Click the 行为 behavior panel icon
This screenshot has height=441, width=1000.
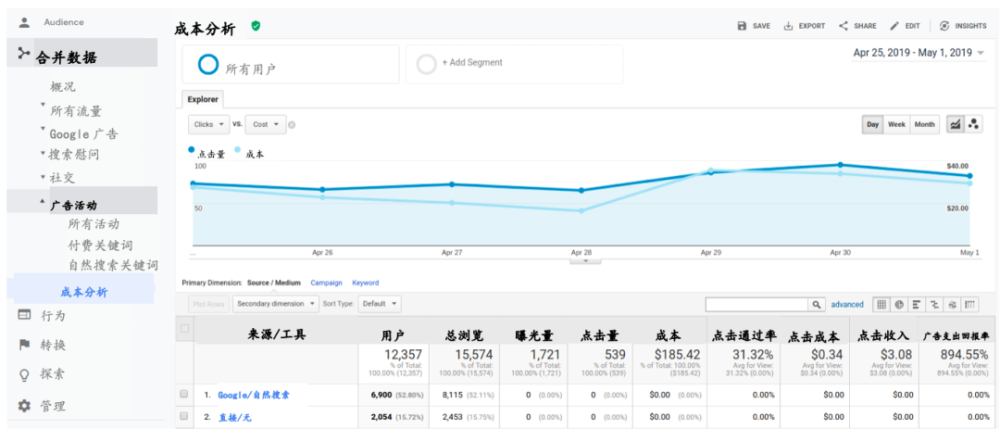pos(24,314)
